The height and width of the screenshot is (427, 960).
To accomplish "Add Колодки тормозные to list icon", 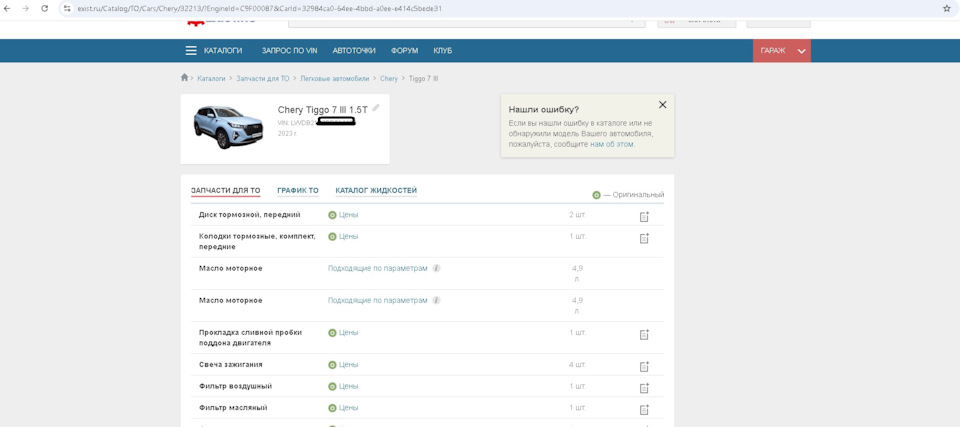I will 644,238.
